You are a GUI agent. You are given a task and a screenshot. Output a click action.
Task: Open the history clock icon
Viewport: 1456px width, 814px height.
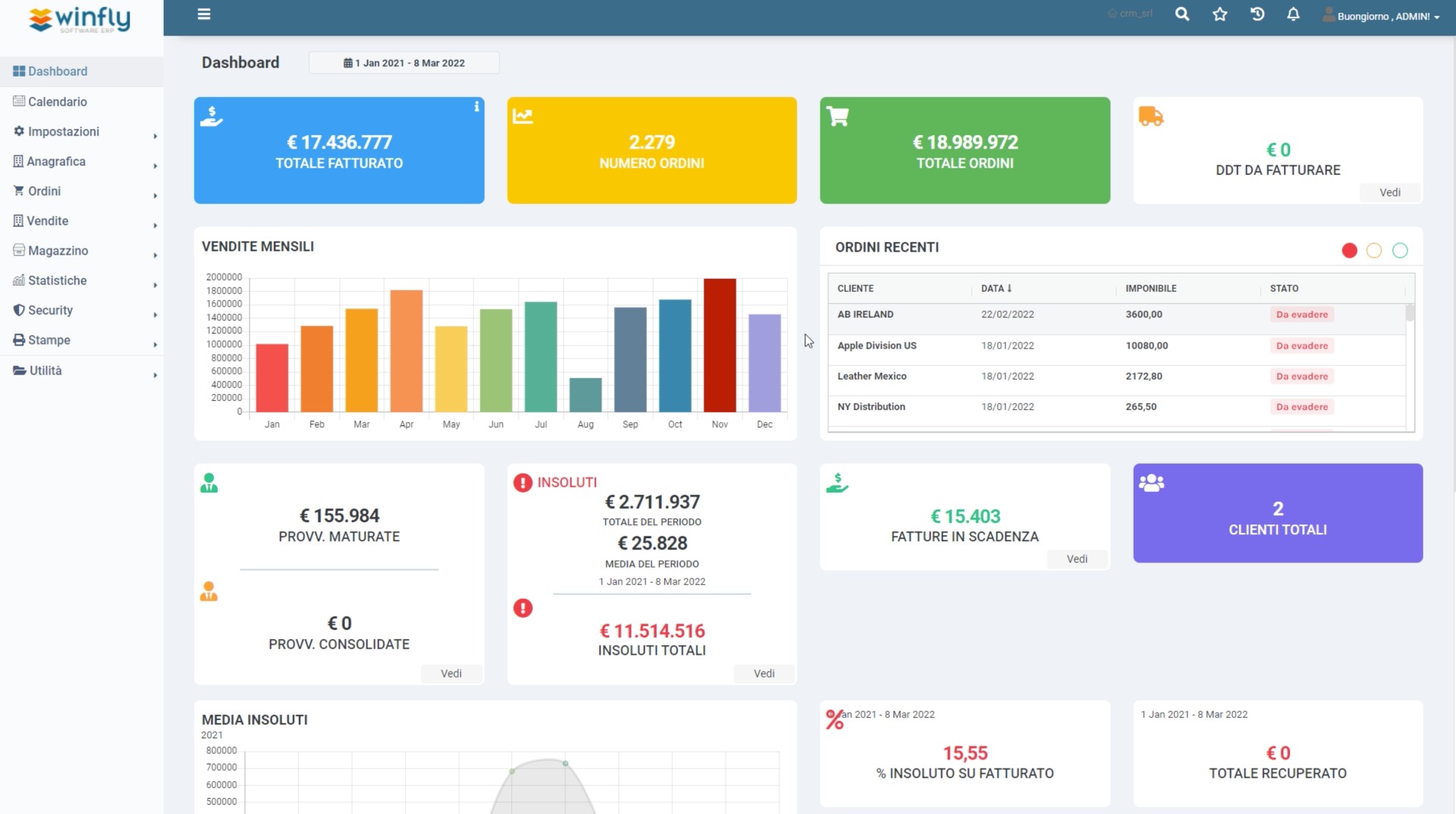(1257, 14)
